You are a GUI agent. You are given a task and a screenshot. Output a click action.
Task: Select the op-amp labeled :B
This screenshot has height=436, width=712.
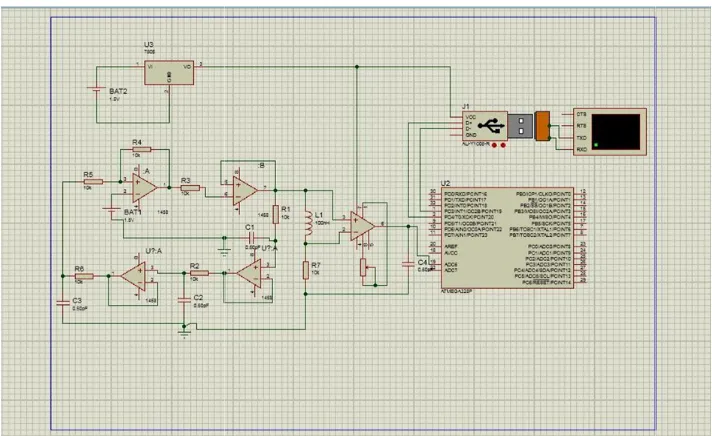pos(245,191)
